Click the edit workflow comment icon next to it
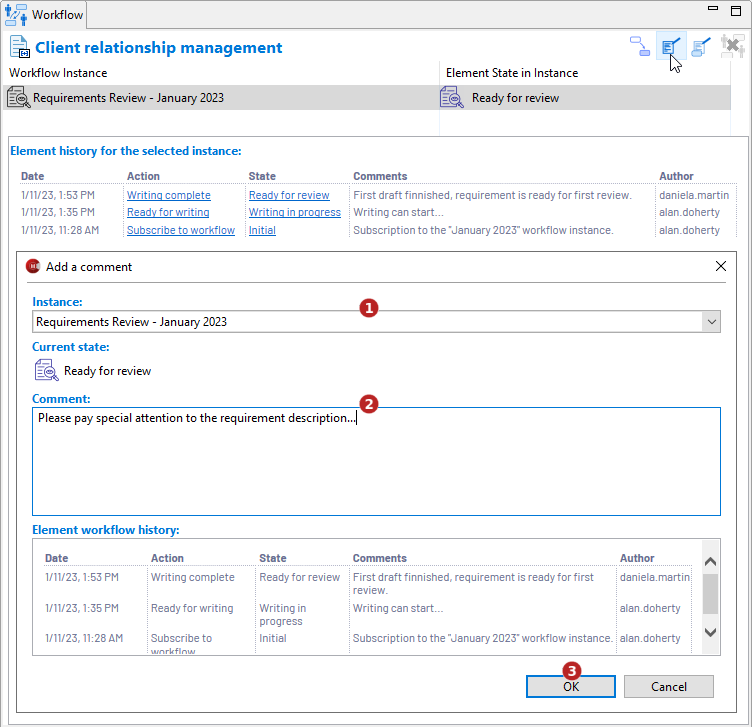The image size is (752, 727). tap(701, 47)
